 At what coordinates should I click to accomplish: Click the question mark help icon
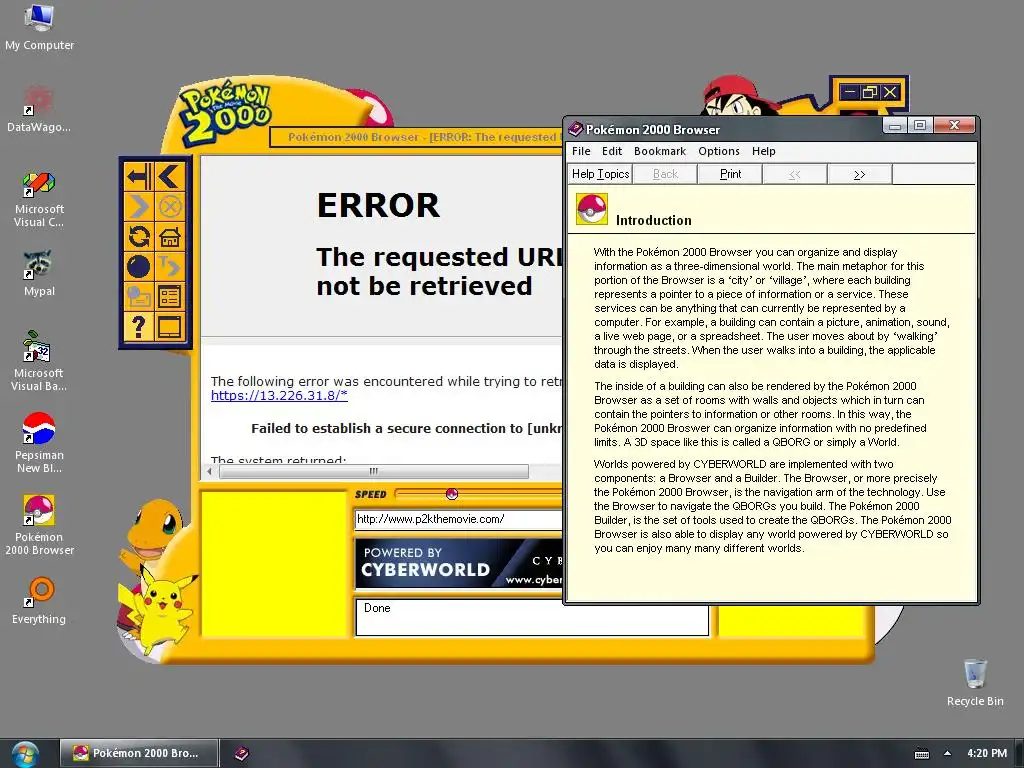click(139, 327)
